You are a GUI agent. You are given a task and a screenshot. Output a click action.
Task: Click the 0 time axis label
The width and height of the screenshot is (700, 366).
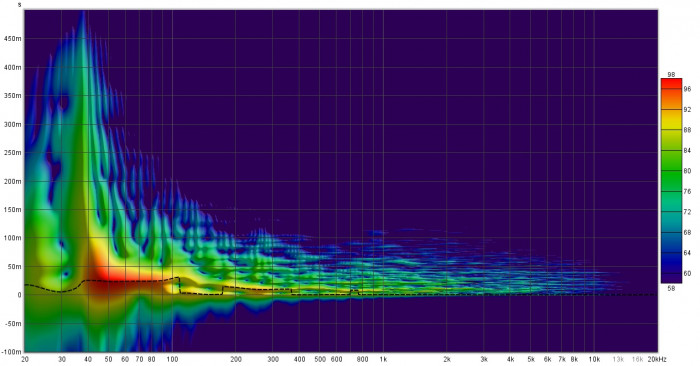(19, 295)
